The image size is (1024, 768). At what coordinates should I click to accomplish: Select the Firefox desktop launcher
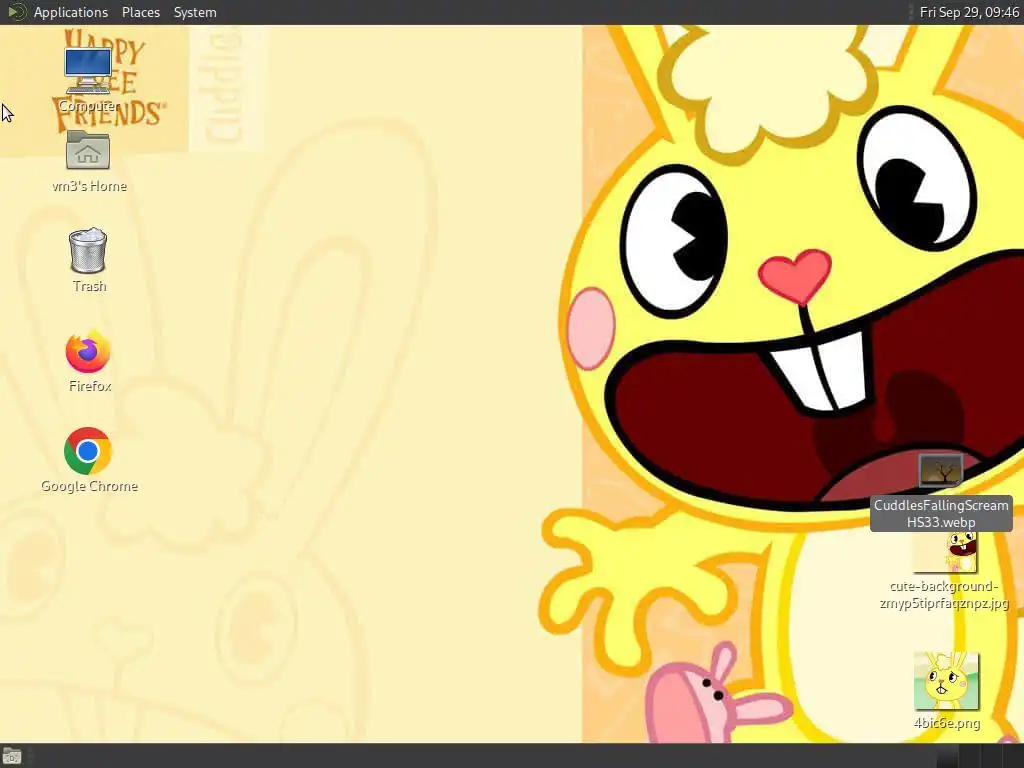tap(88, 351)
